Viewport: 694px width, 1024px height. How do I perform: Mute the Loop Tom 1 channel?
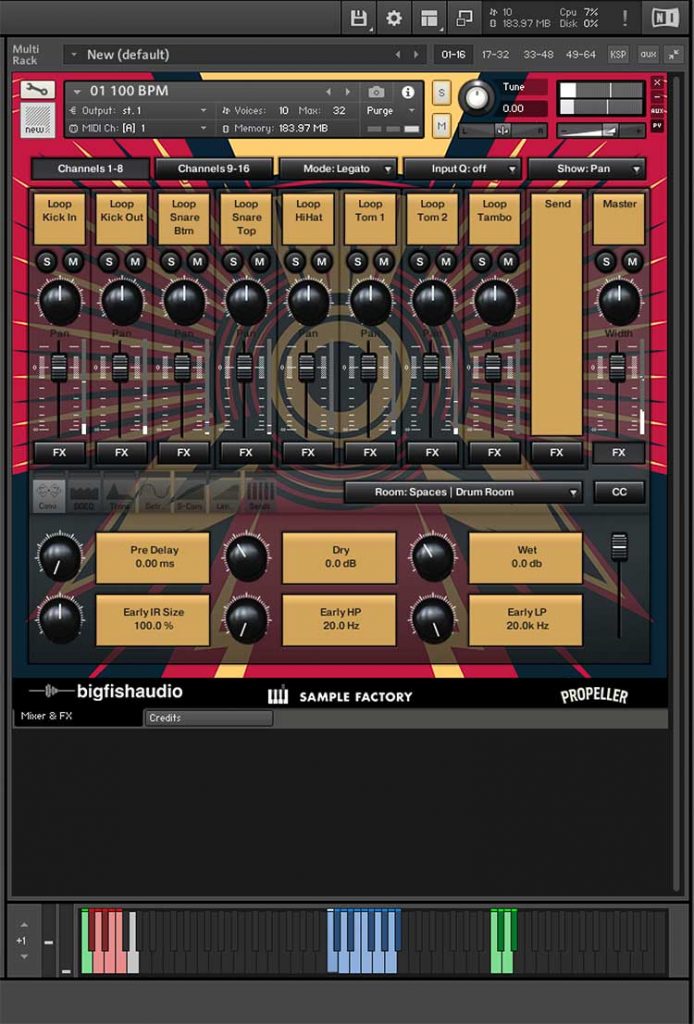[384, 262]
